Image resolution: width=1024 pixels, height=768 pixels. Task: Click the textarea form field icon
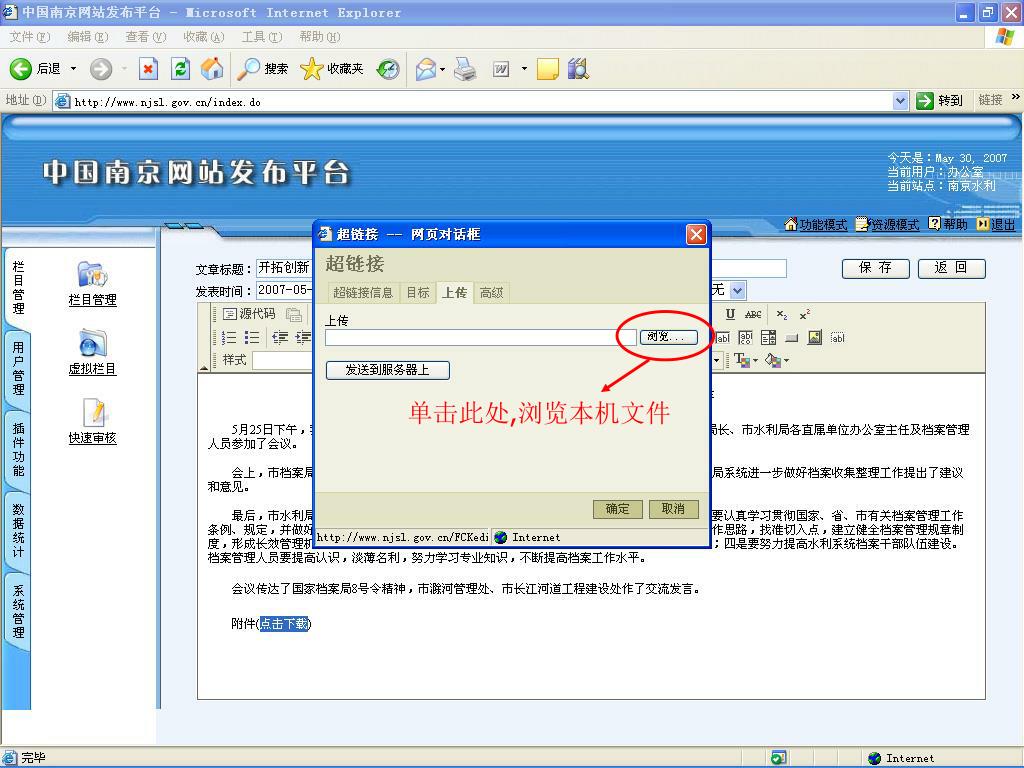click(745, 338)
